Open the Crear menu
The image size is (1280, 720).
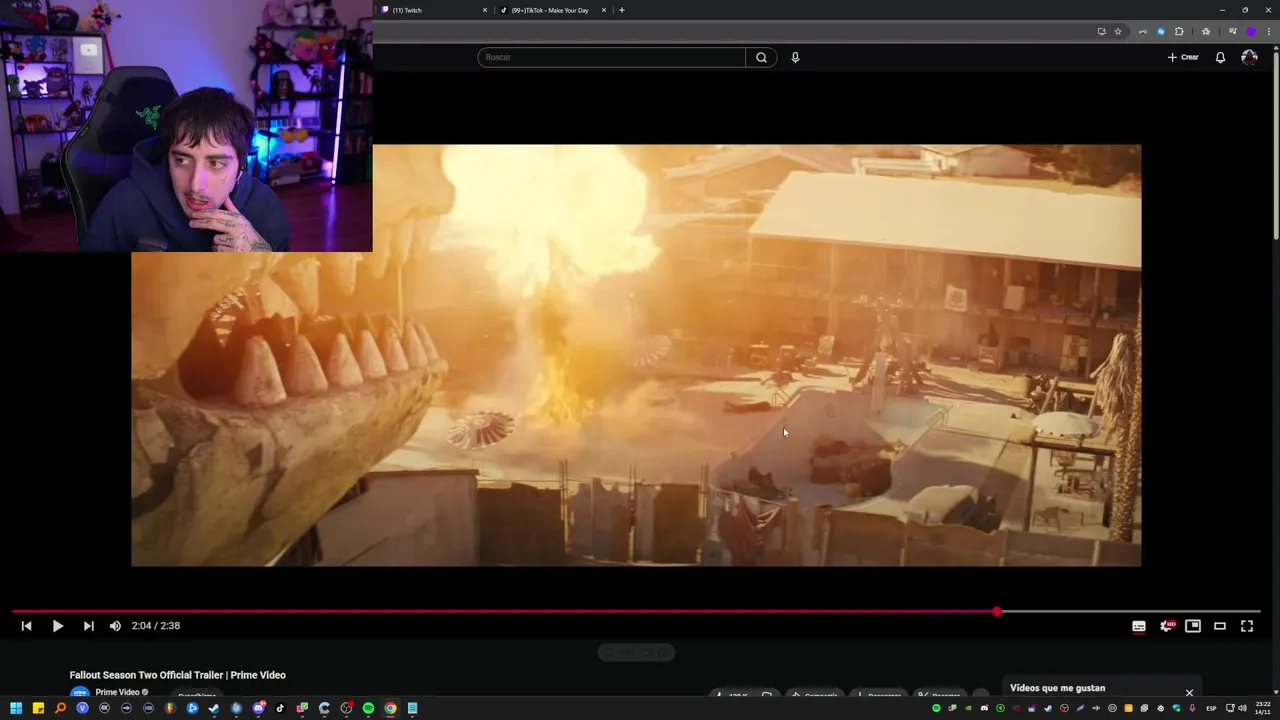click(1183, 57)
